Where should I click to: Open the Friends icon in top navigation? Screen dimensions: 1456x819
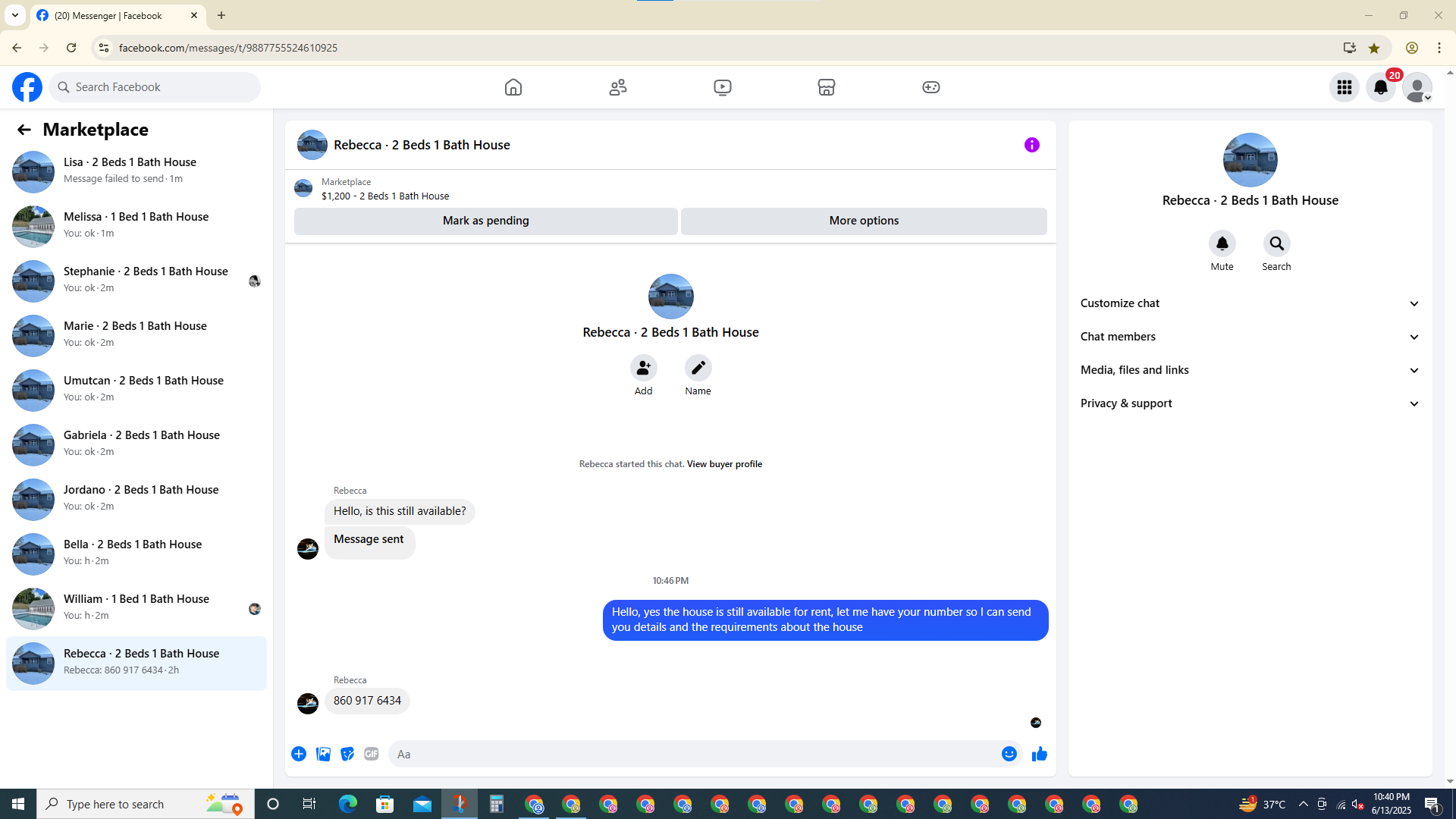pyautogui.click(x=618, y=87)
